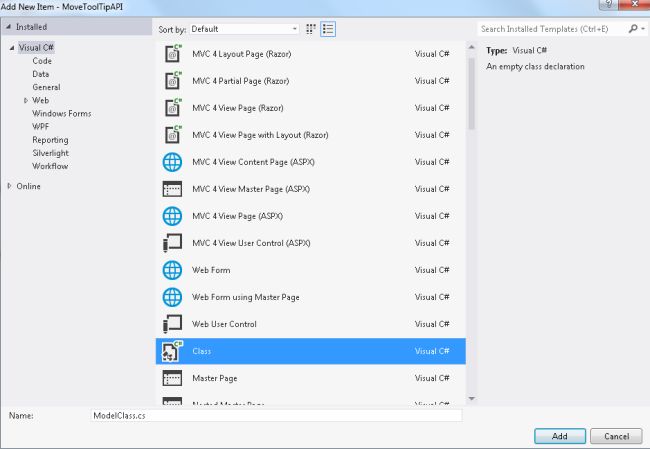Open the Sort by Default dropdown
Viewport: 650px width, 449px height.
[244, 29]
